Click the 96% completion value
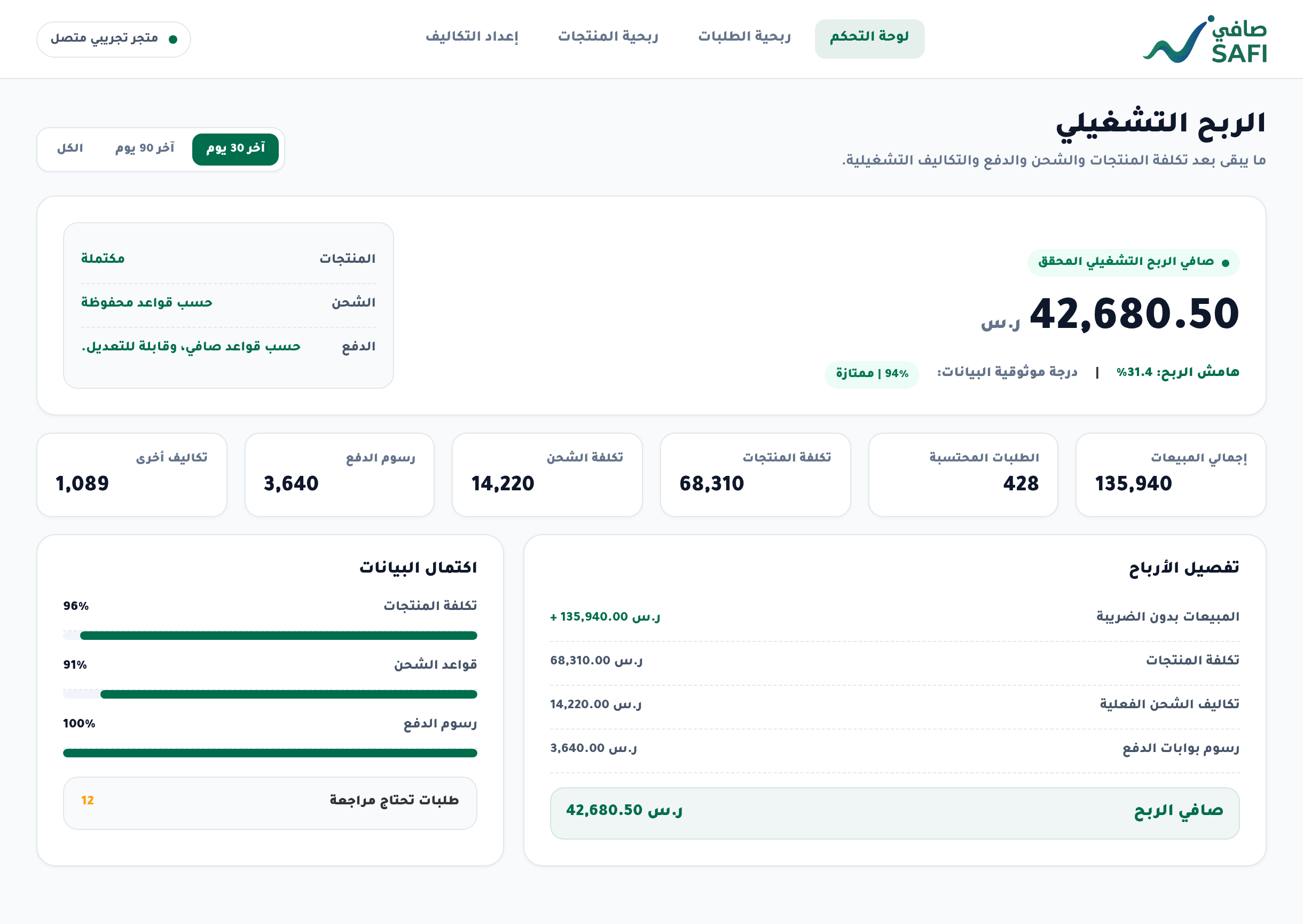Screen dimensions: 1303x924 76,606
